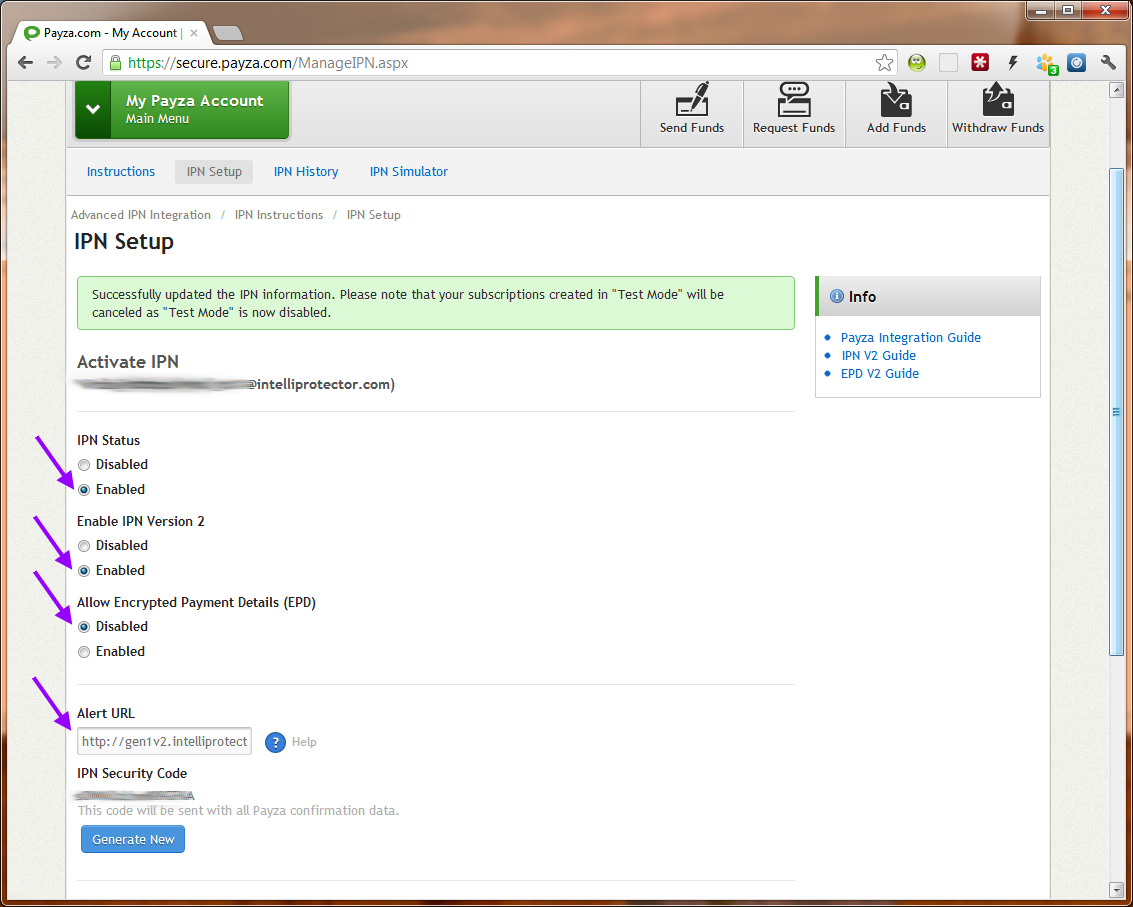This screenshot has height=907, width=1133.
Task: Set IPN Status to Disabled
Action: pos(85,465)
